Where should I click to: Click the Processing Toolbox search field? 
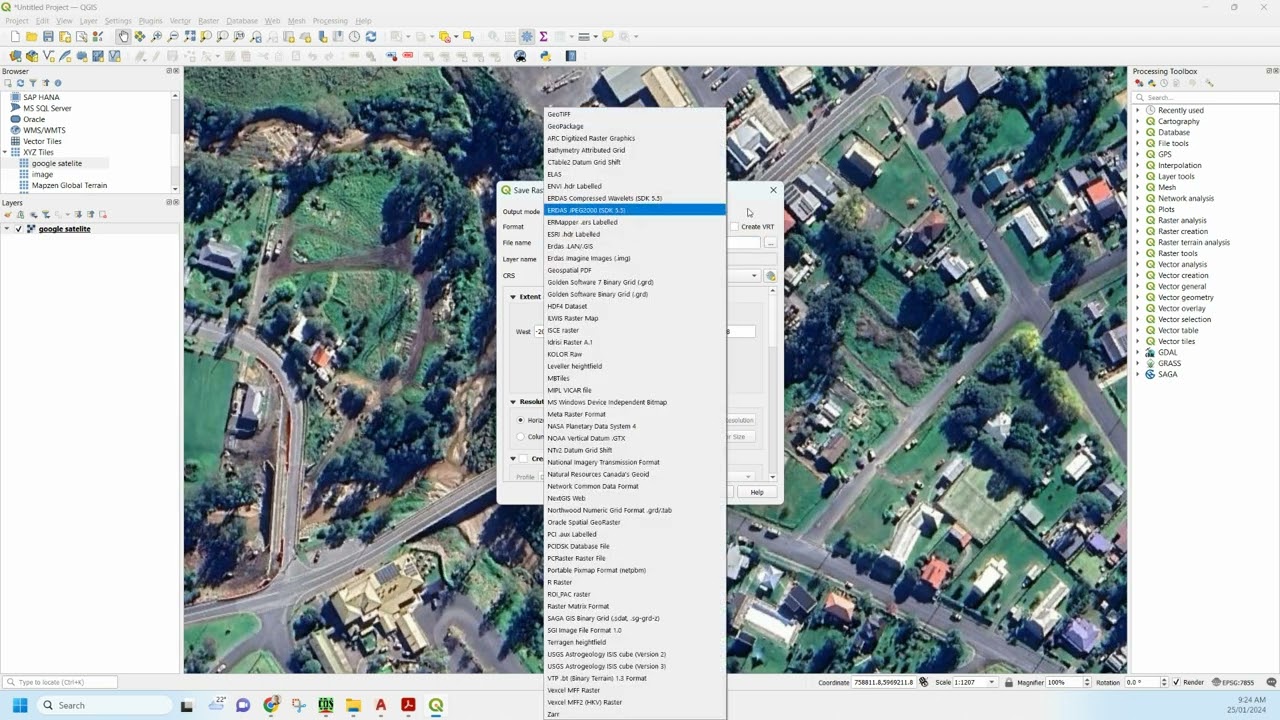(1204, 97)
